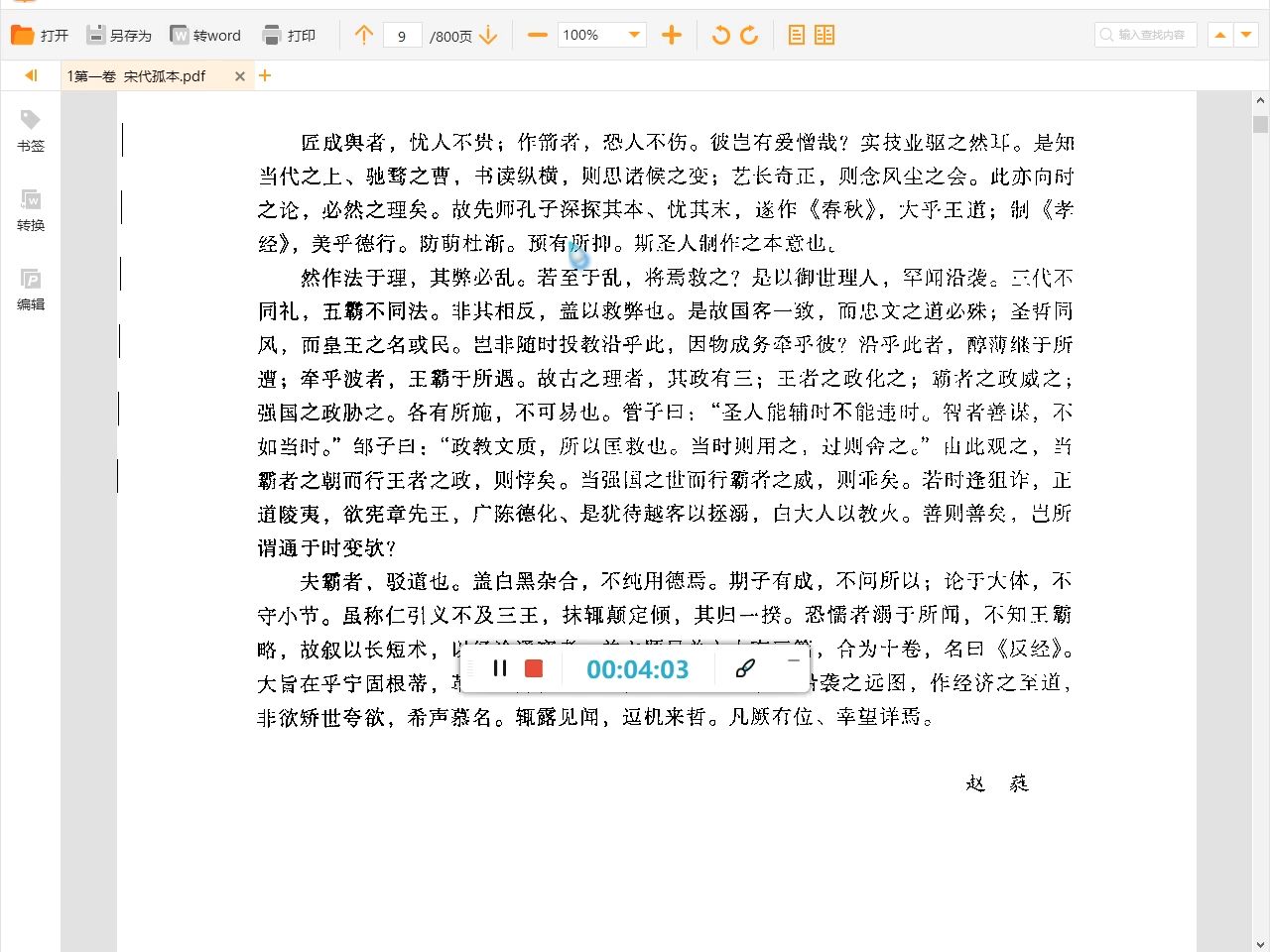Open the 编辑 edit panel
1270x952 pixels.
pyautogui.click(x=31, y=290)
